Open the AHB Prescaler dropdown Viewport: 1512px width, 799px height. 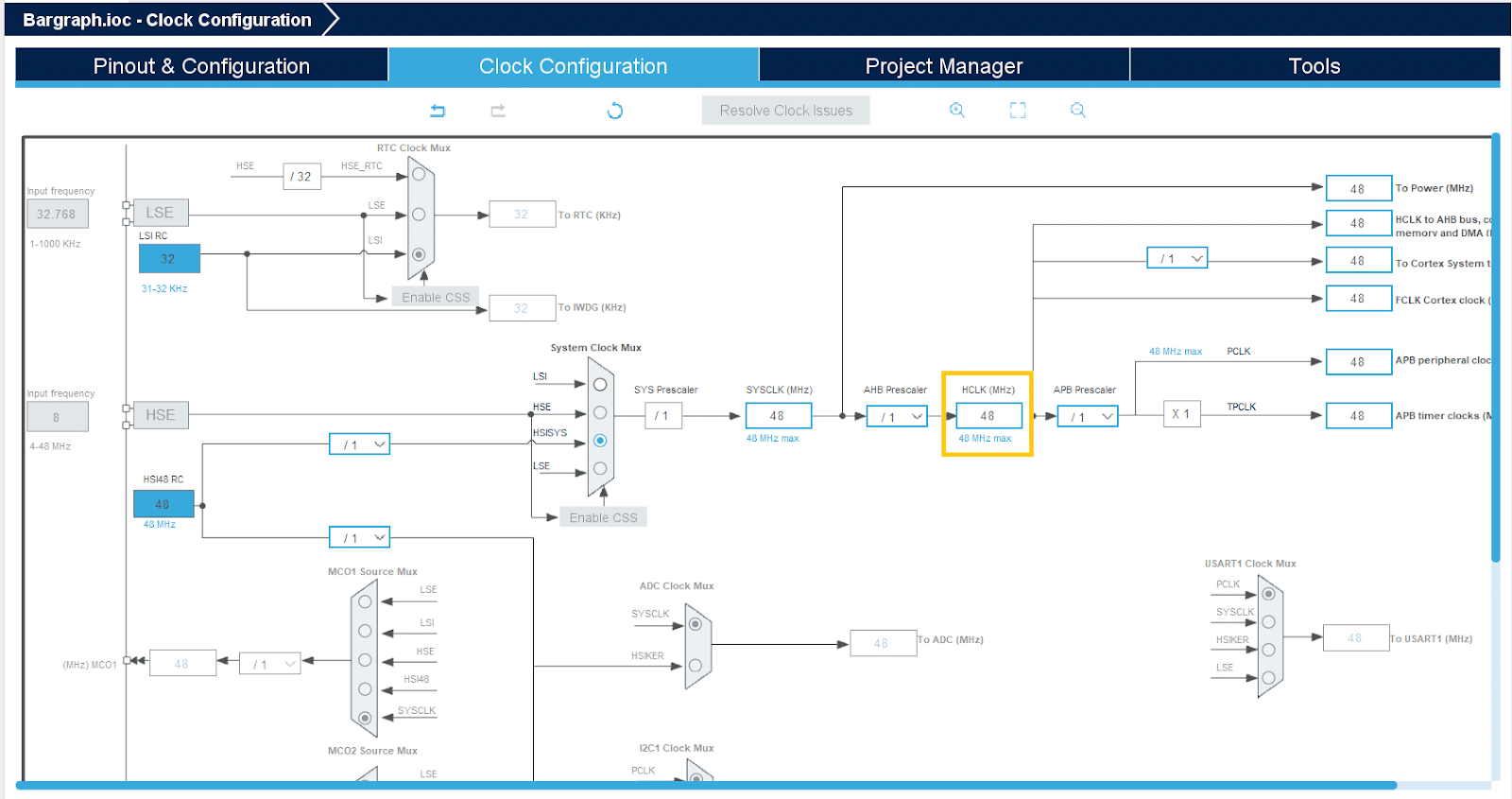(897, 416)
